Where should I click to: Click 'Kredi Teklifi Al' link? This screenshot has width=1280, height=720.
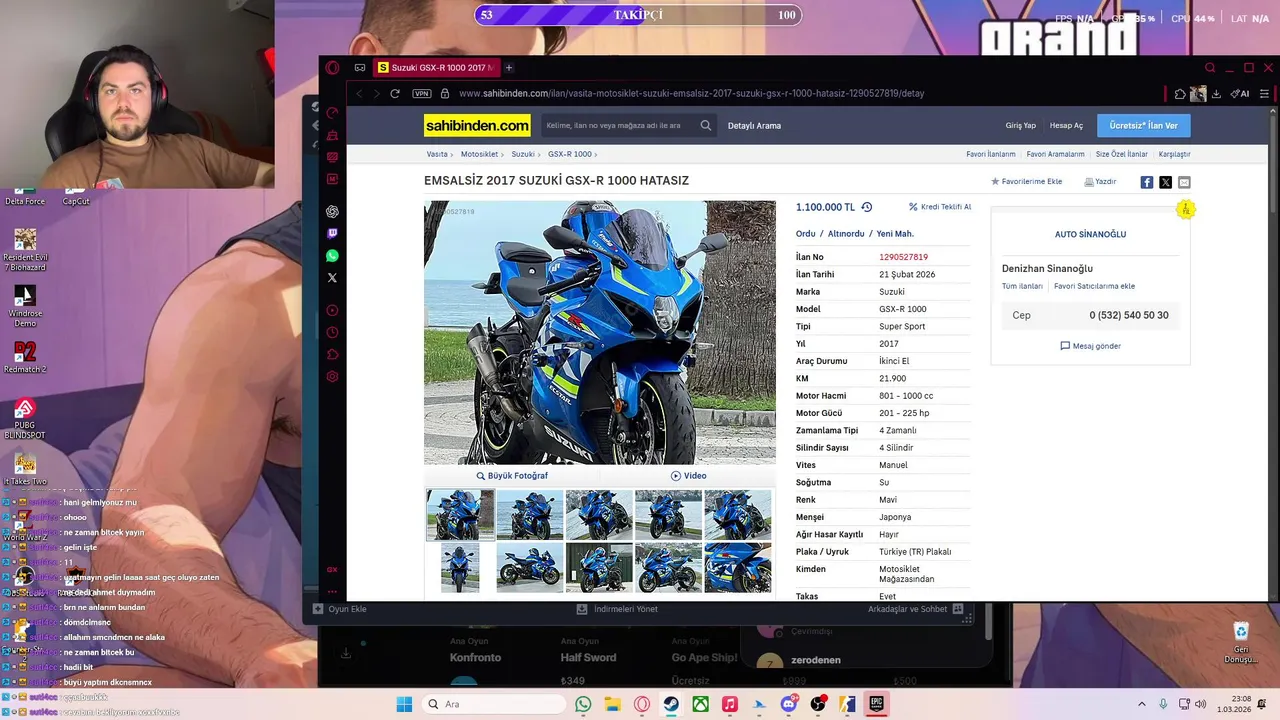(940, 207)
